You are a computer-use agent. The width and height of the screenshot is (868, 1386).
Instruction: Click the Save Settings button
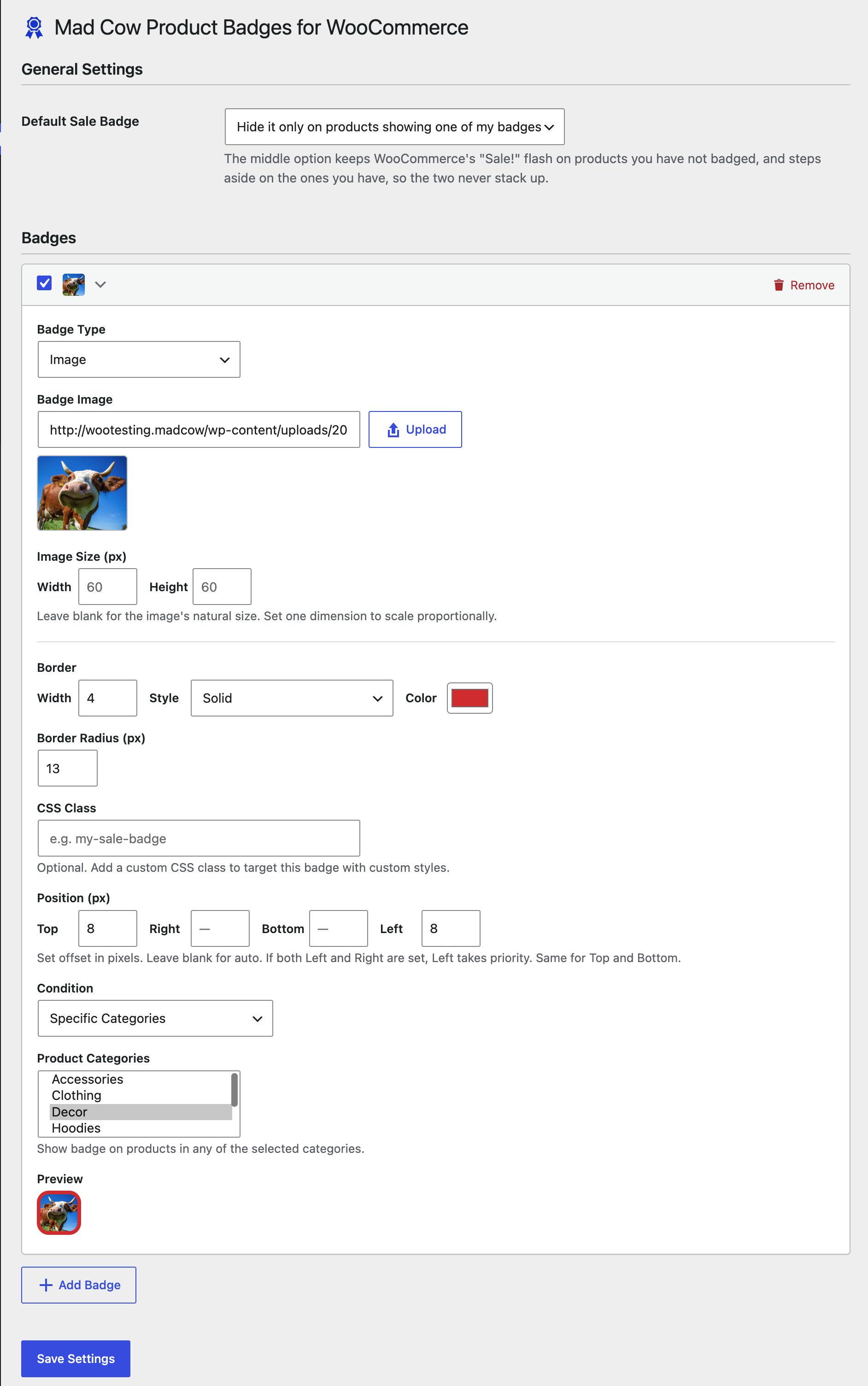(76, 1358)
